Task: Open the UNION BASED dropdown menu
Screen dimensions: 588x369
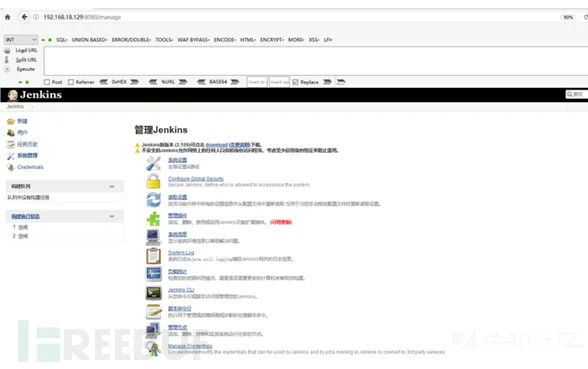Action: coord(89,39)
